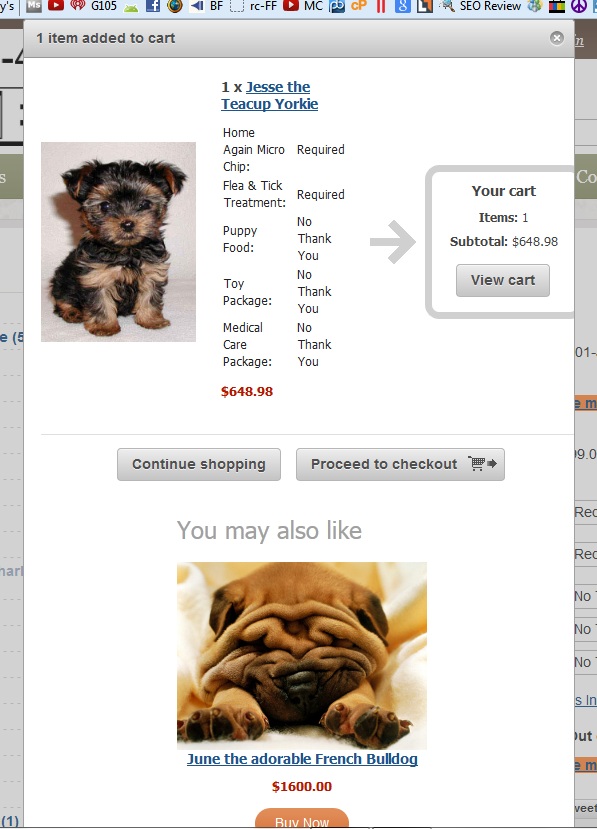597x829 pixels.
Task: Proceed to checkout
Action: tap(400, 464)
